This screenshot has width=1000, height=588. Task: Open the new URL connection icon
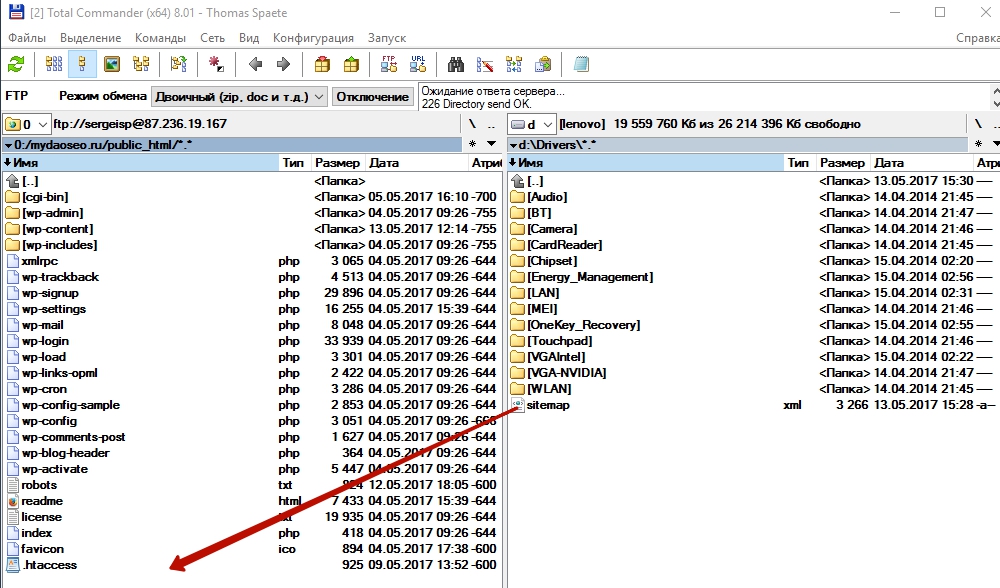pos(418,64)
